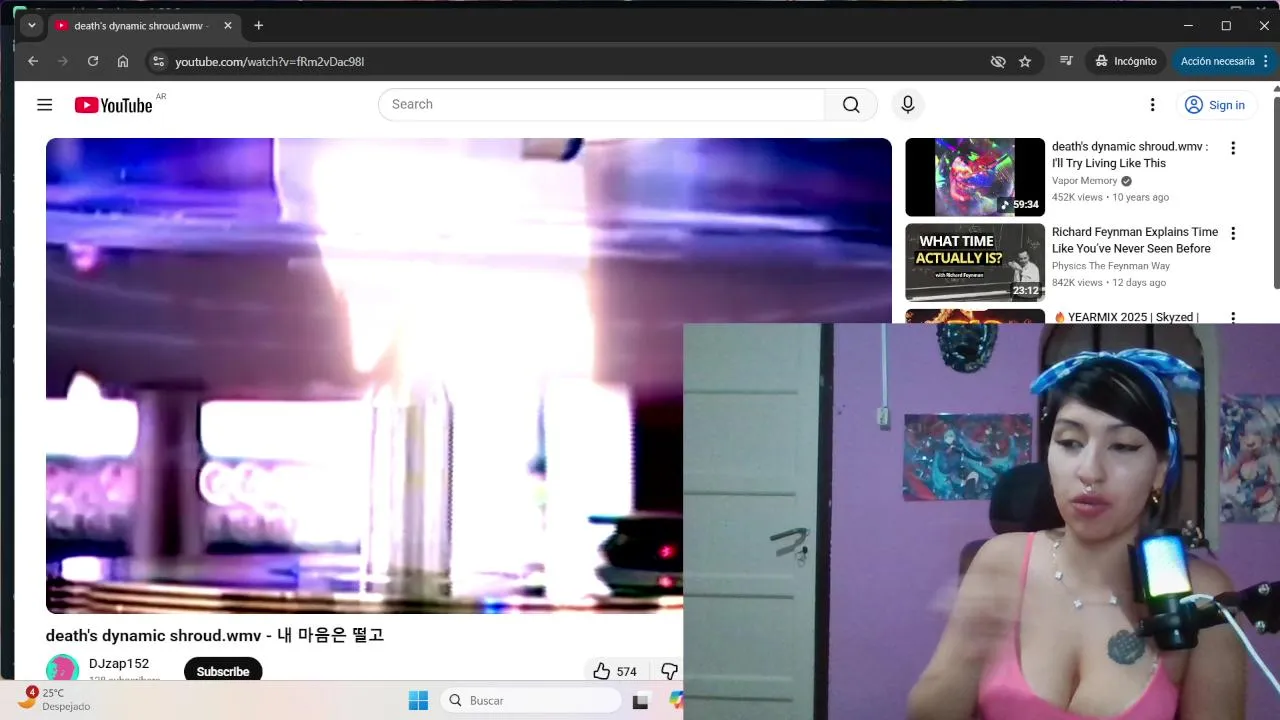Open the browser home page icon

click(x=123, y=61)
